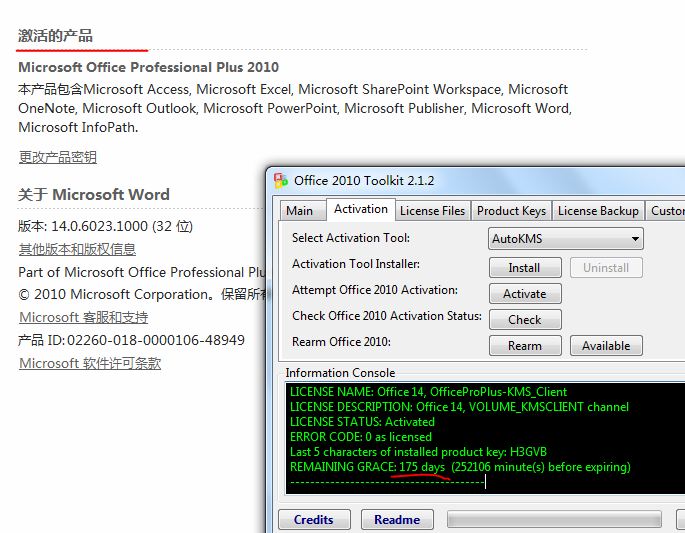Screen dimensions: 685x533
Task: Click the Available button next to Rearm
Action: (x=606, y=346)
